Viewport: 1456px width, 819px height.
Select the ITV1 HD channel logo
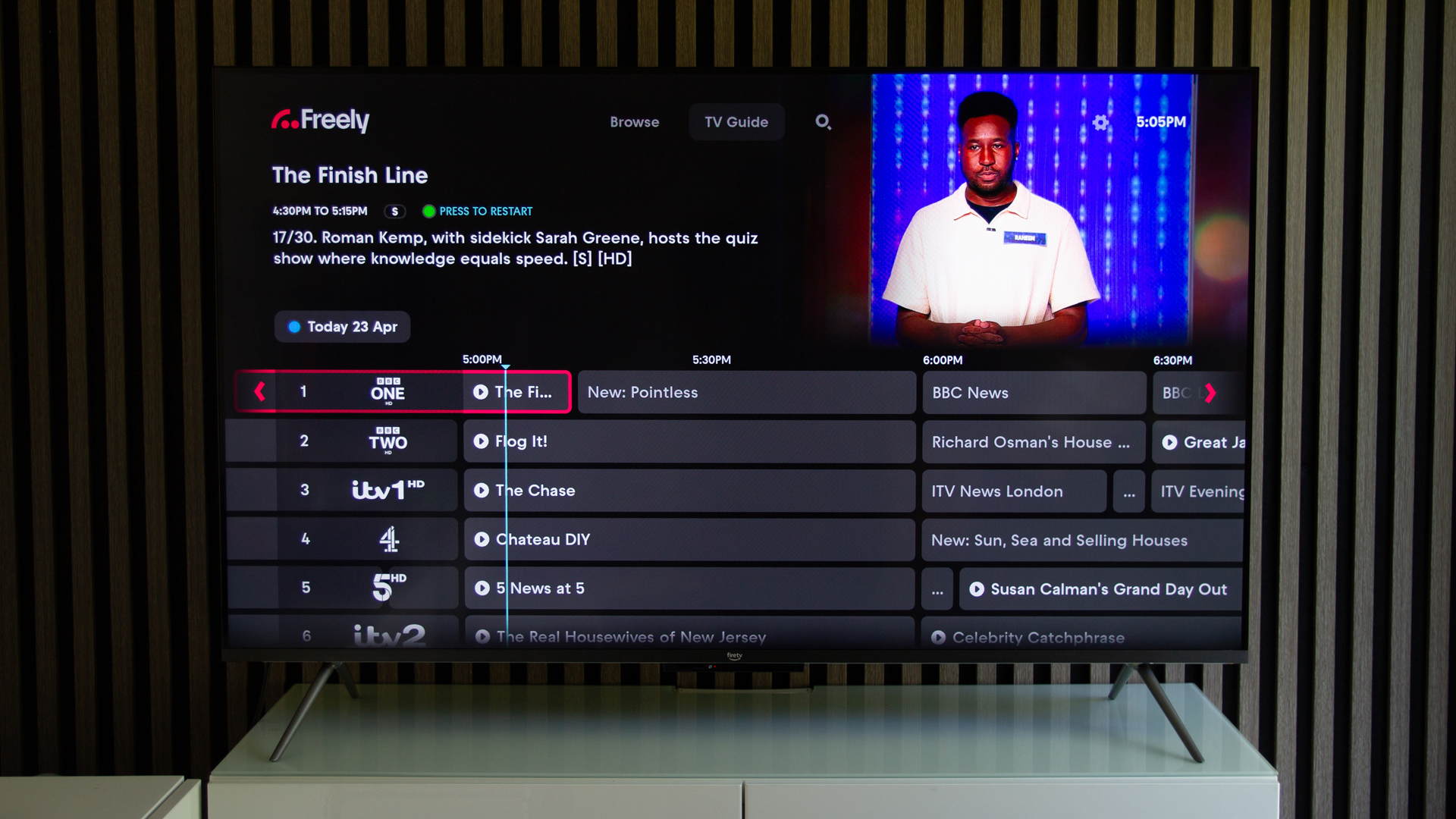click(388, 490)
